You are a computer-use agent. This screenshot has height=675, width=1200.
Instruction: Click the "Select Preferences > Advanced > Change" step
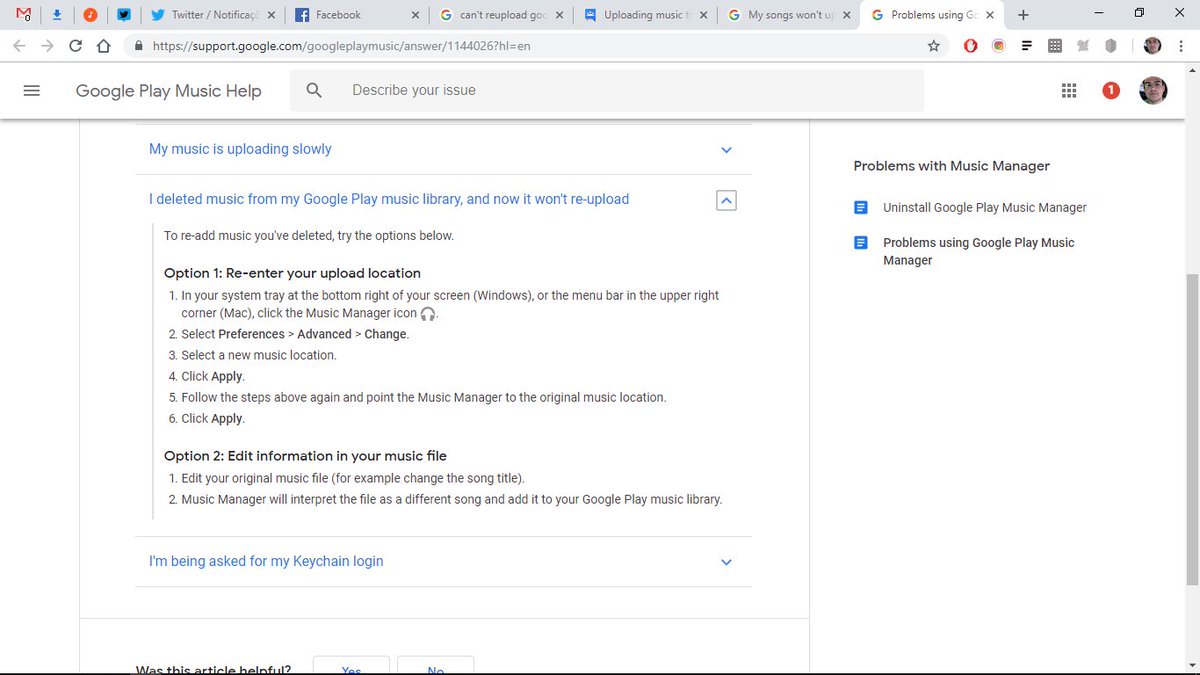point(295,334)
